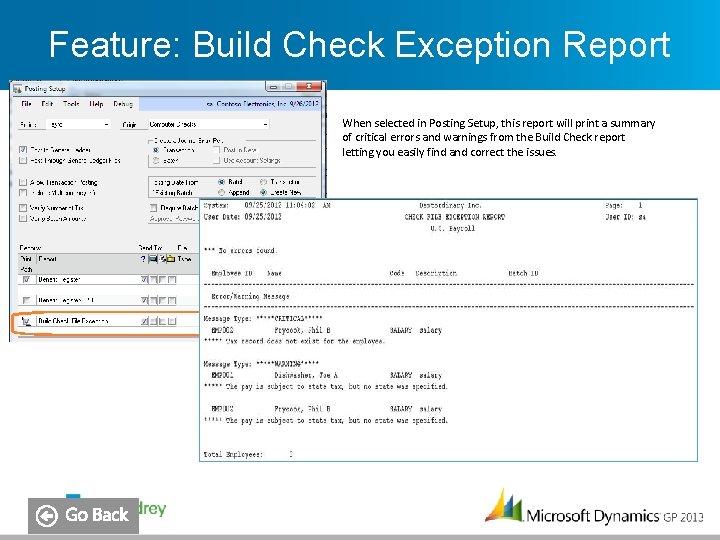
Task: Tick the only unchecked Print box in Reports list
Action: pyautogui.click(x=26, y=300)
